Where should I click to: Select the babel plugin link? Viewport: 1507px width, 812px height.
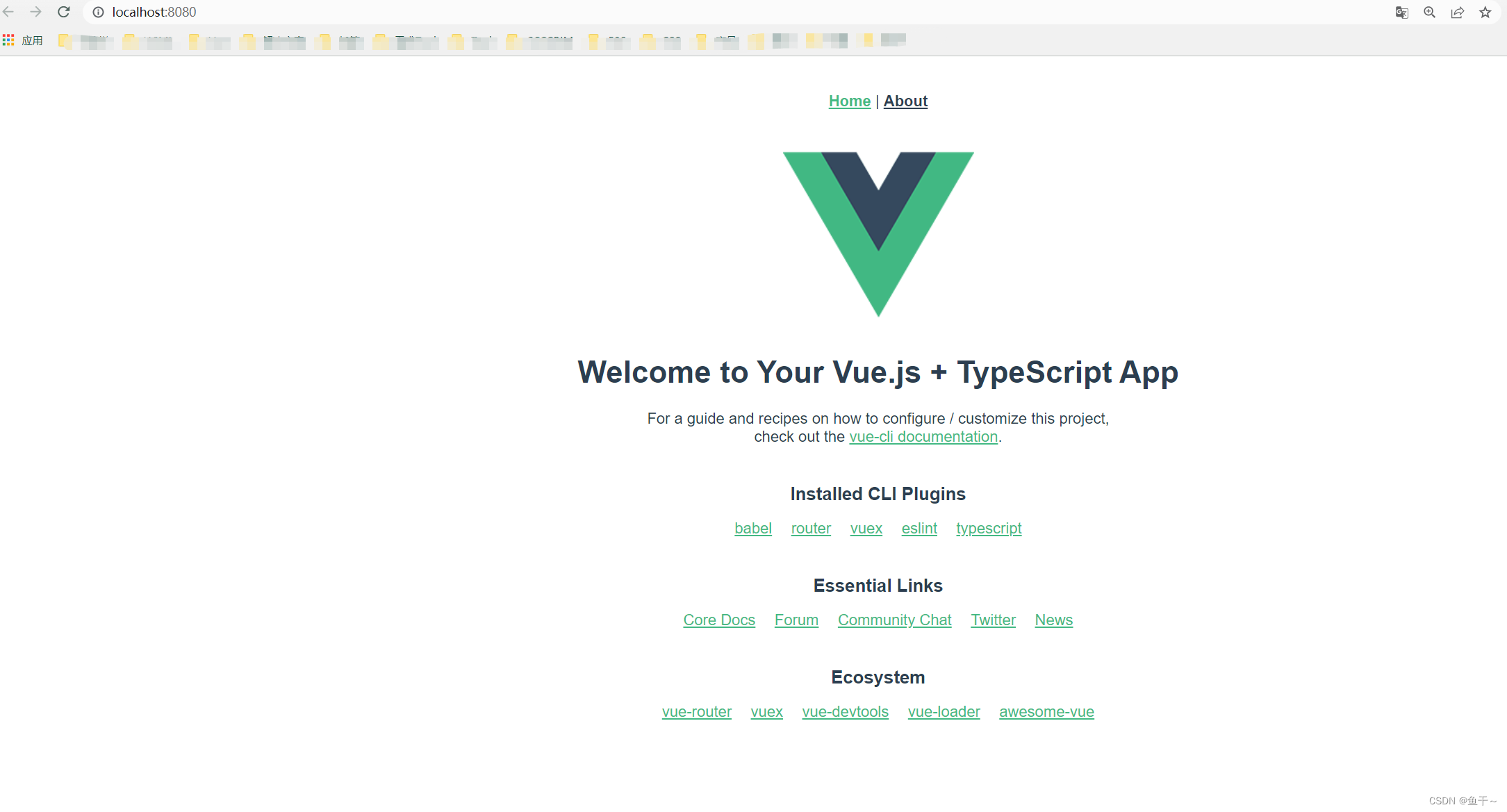[x=752, y=527]
